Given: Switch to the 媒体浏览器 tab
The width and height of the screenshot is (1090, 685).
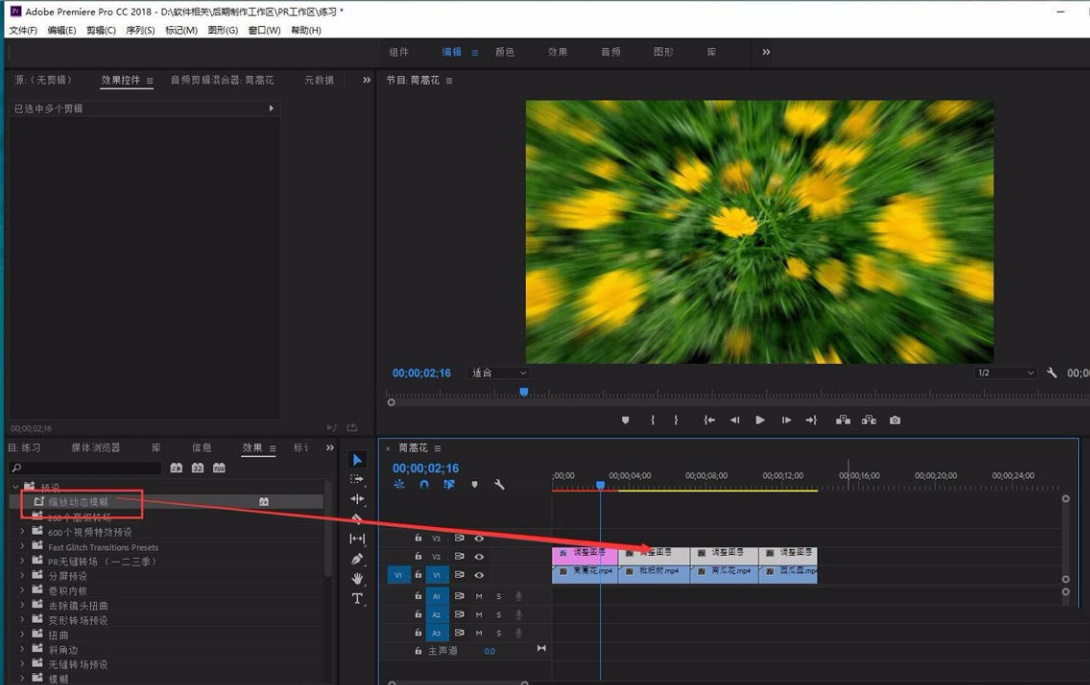Looking at the screenshot, I should click(x=95, y=448).
